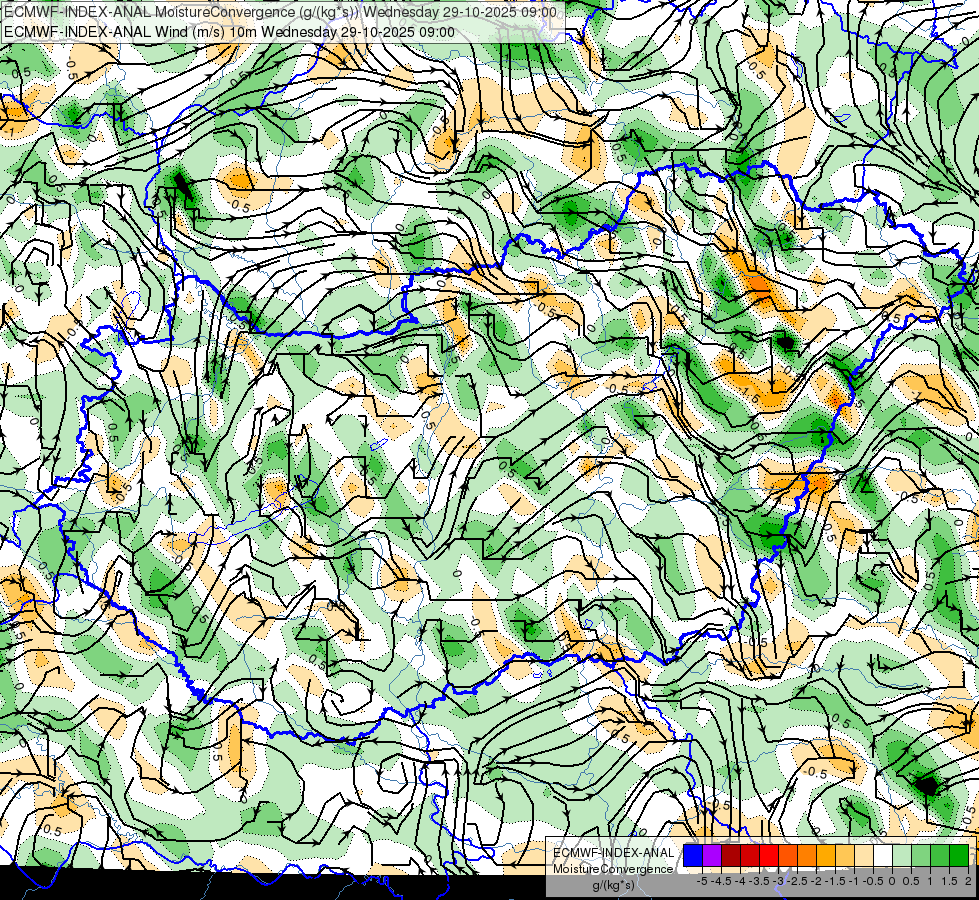Click the g/(kg*s) unit label

coord(614,885)
